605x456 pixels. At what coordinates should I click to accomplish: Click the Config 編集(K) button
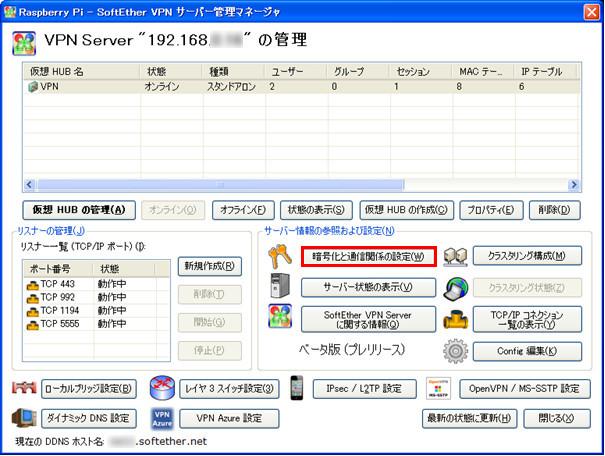[527, 351]
